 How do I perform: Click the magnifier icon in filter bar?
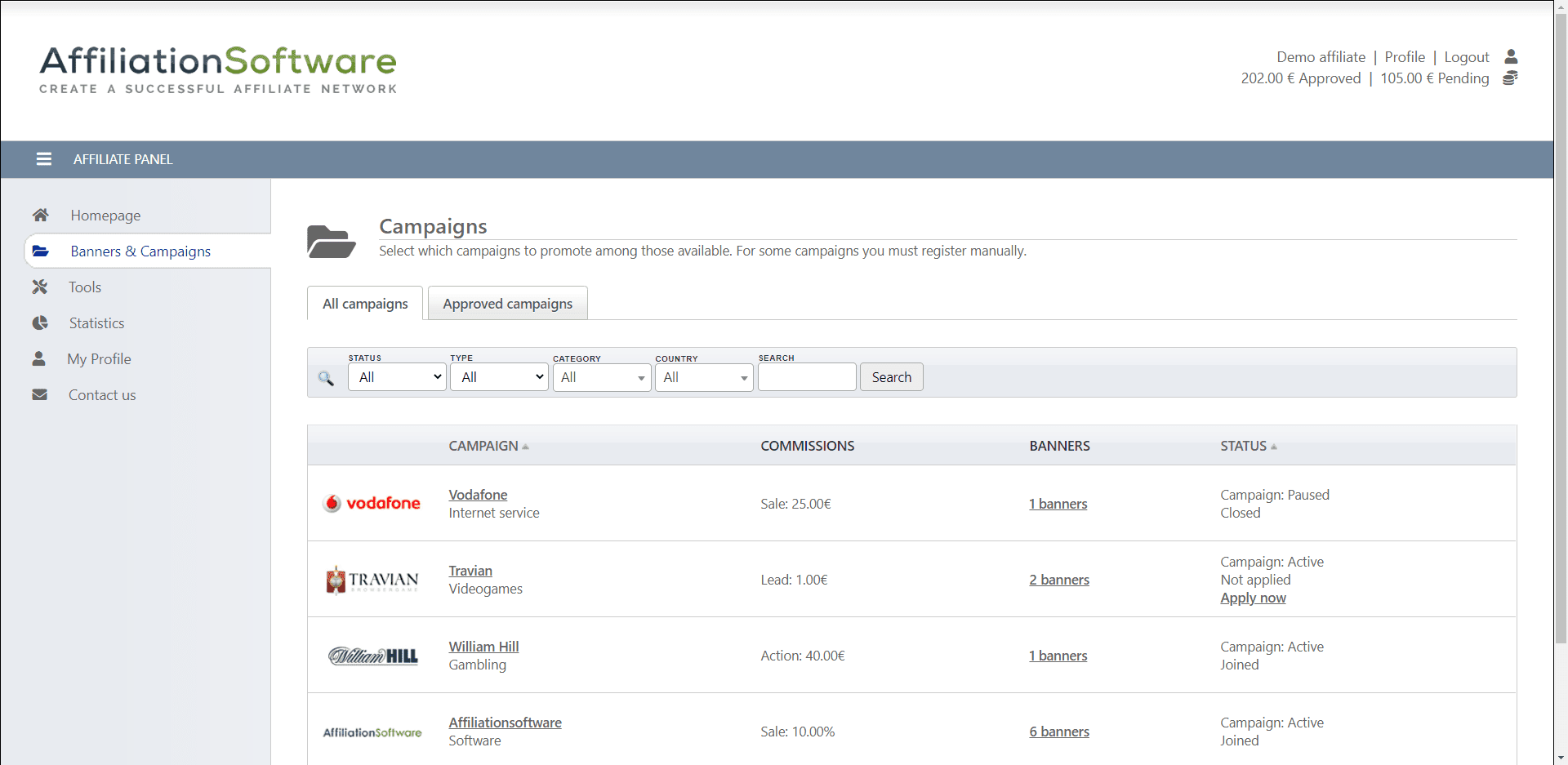pos(326,378)
